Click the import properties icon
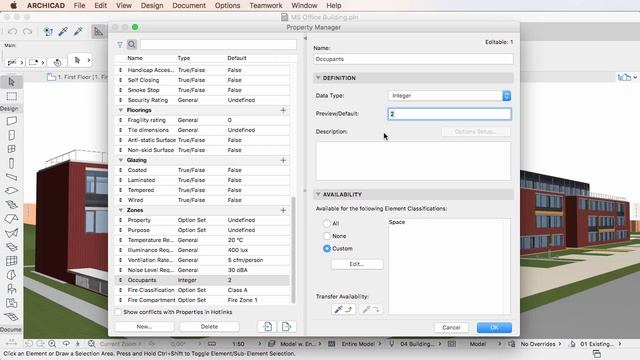 click(267, 327)
